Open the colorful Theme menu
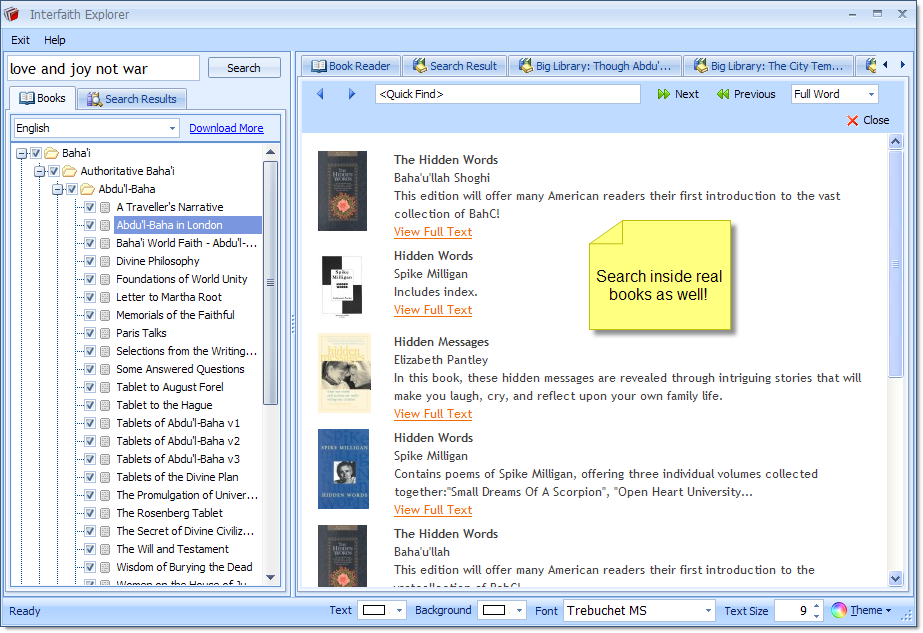Image resolution: width=923 pixels, height=633 pixels. (x=839, y=610)
